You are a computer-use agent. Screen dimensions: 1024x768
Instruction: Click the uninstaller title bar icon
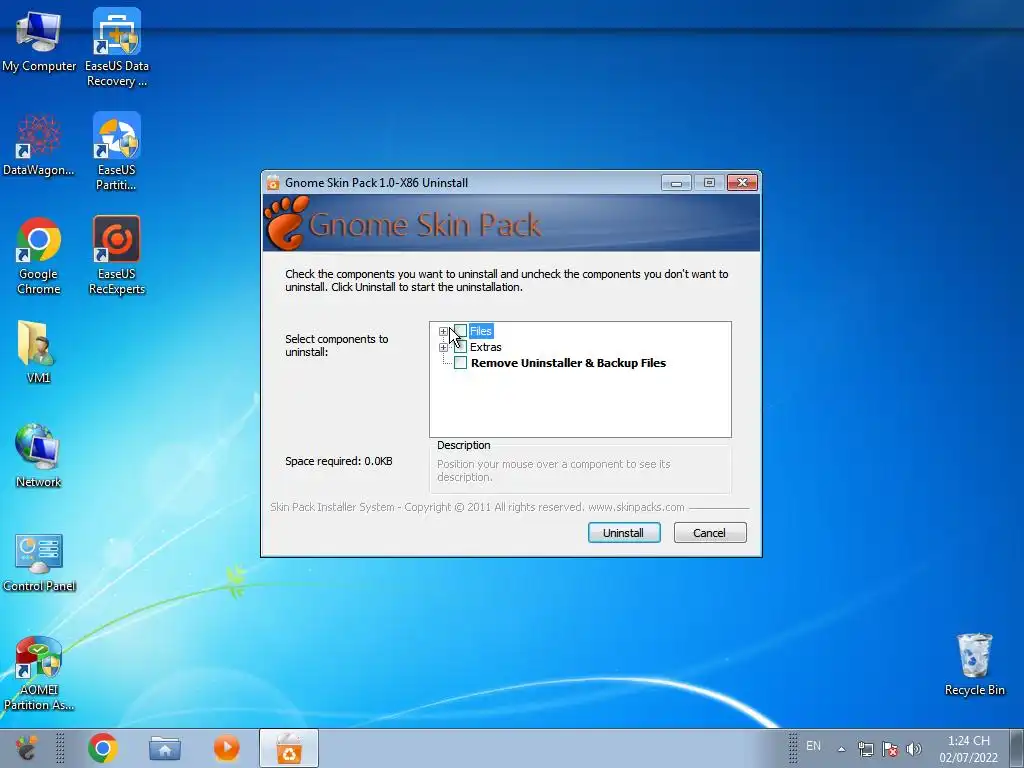[x=273, y=183]
